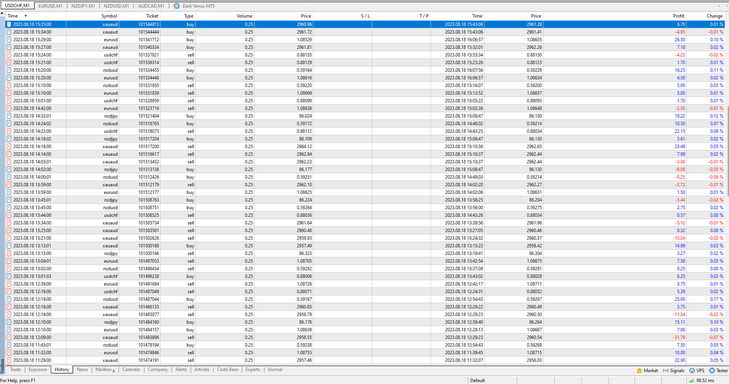Open the Mailbox tab
The image size is (729, 384).
coord(104,370)
